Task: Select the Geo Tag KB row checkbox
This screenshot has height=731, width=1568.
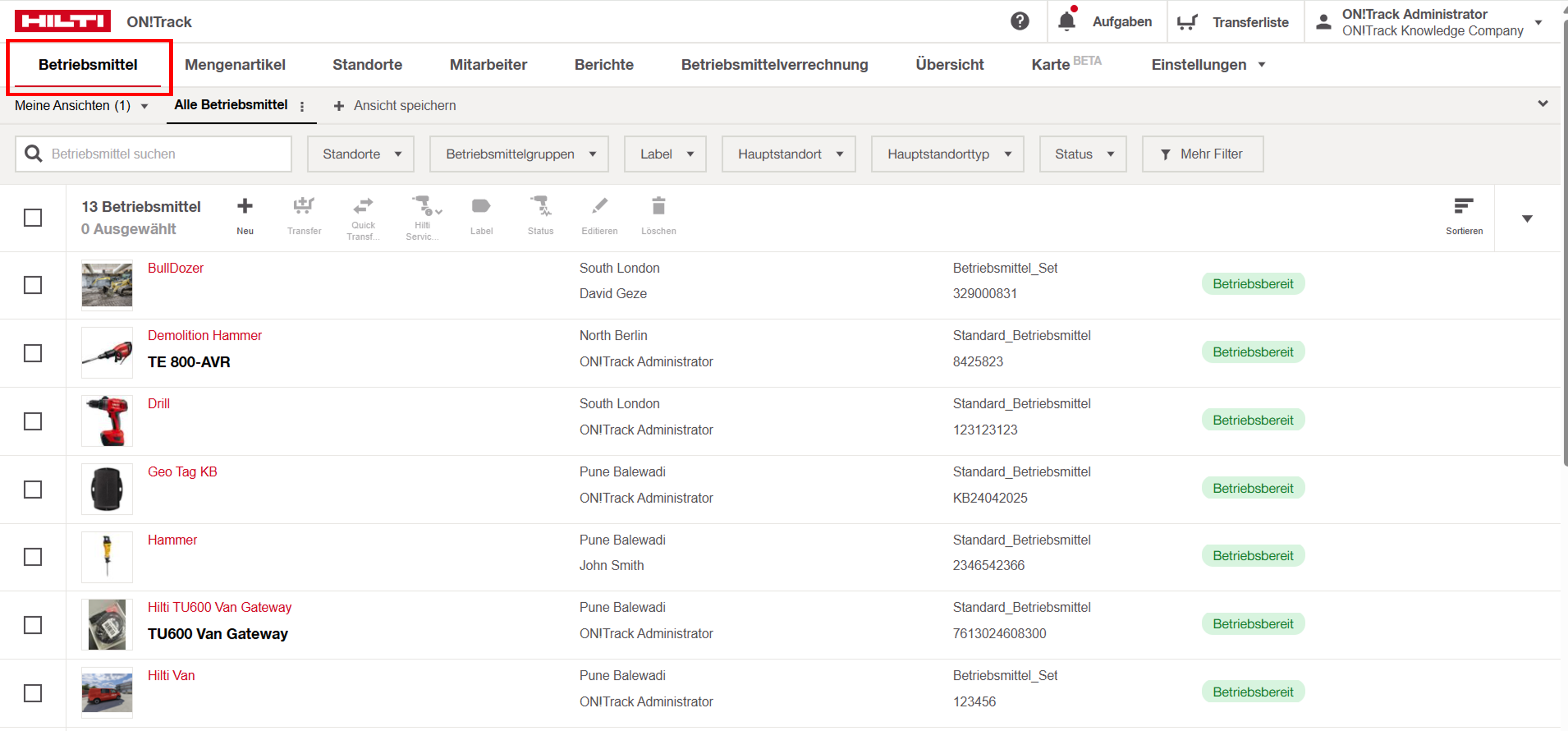Action: tap(33, 489)
